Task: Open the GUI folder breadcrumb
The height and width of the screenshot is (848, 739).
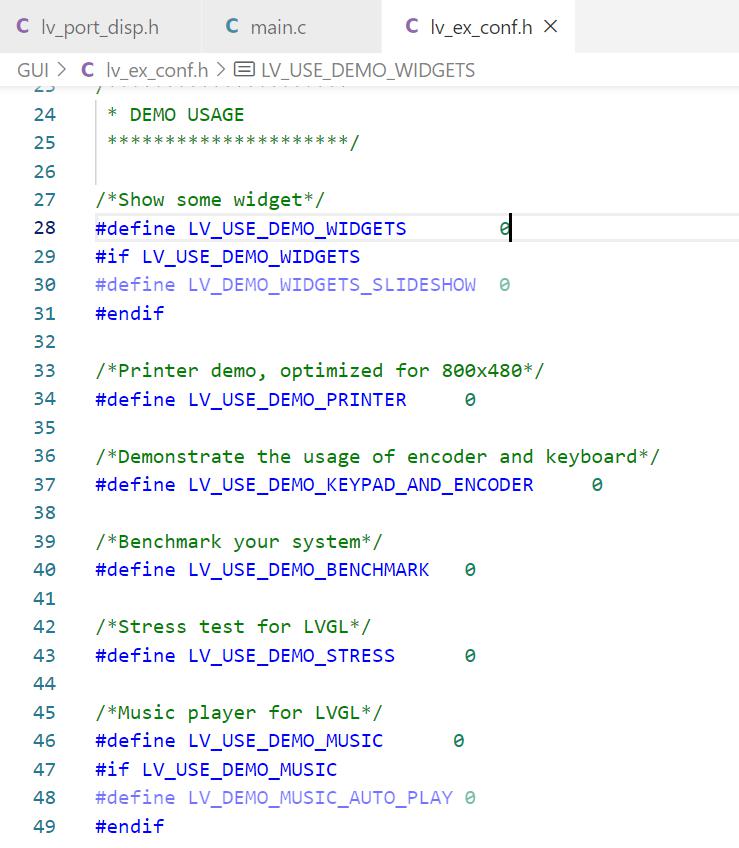Action: tap(33, 70)
